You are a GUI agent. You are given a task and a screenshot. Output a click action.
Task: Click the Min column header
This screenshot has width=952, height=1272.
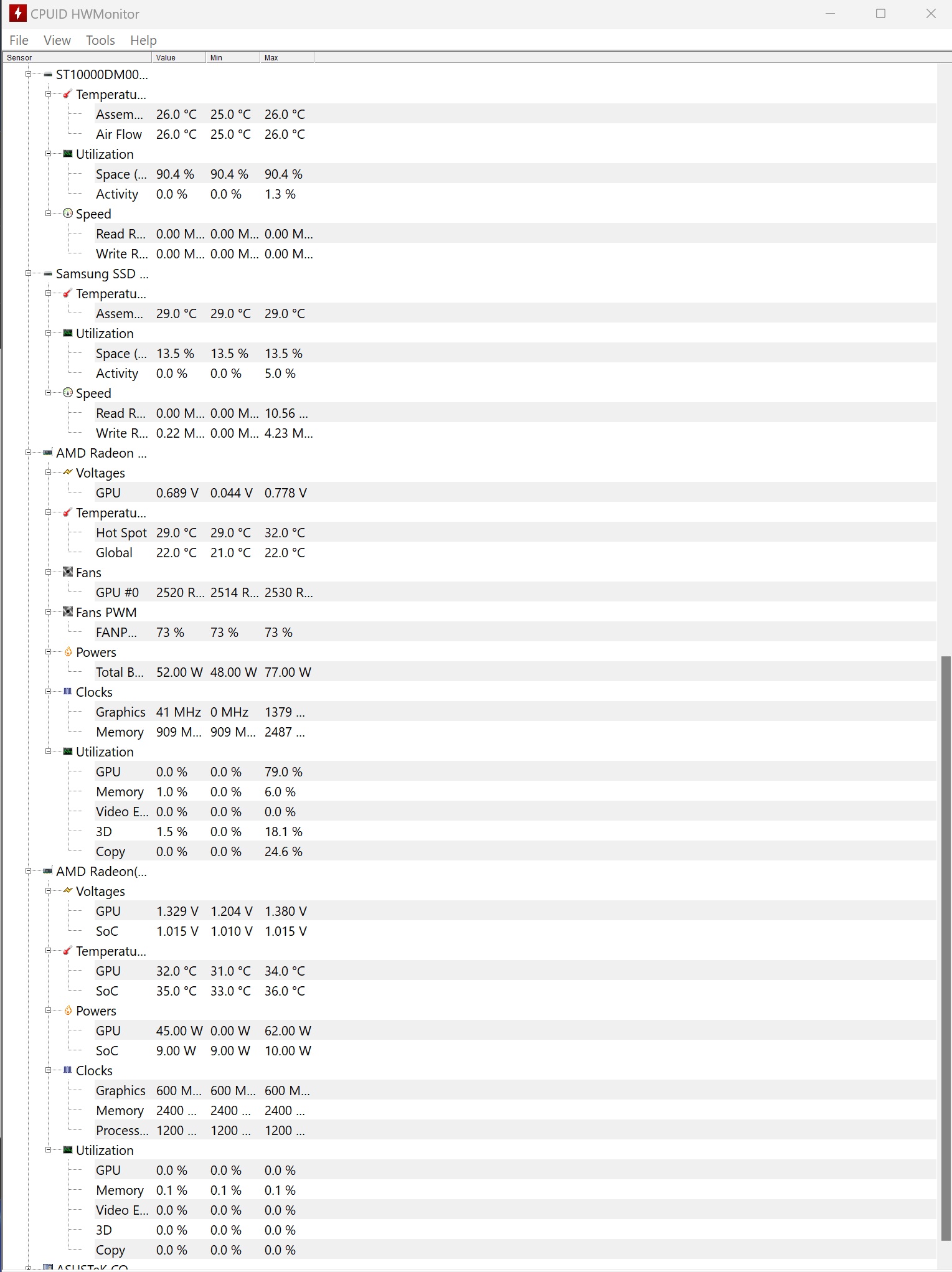(x=233, y=58)
